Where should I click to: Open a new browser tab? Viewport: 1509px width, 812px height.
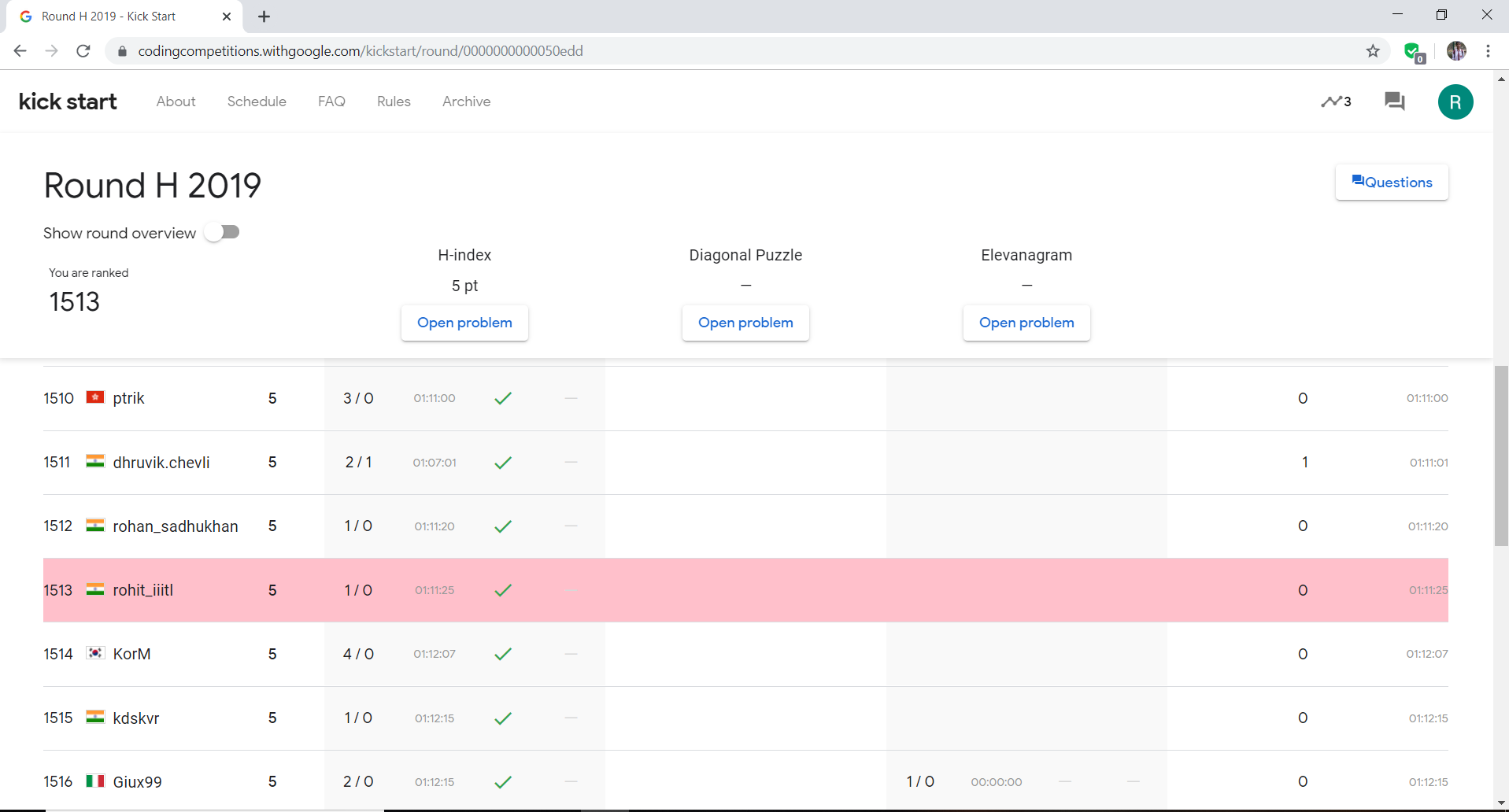click(264, 17)
